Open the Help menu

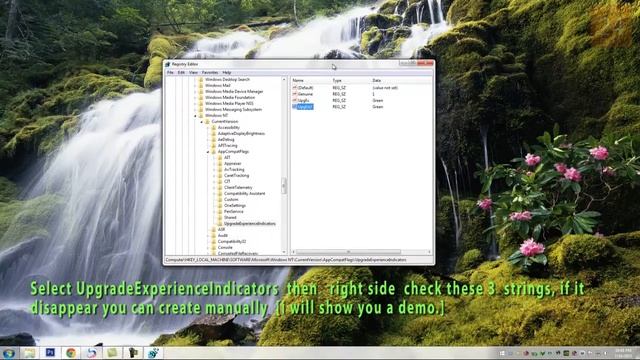(227, 72)
